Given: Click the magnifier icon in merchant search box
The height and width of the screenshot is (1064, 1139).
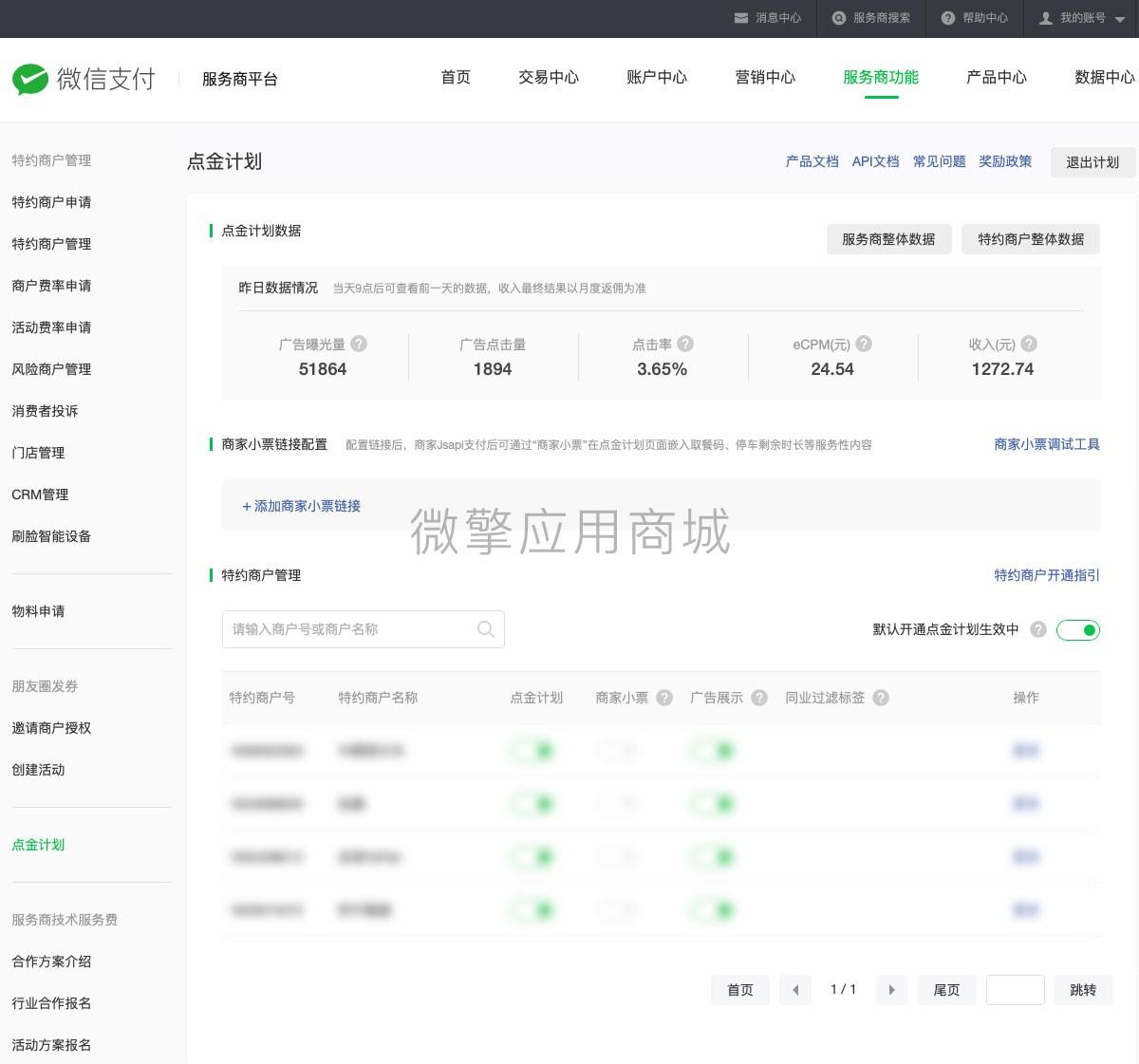Looking at the screenshot, I should click(x=485, y=628).
